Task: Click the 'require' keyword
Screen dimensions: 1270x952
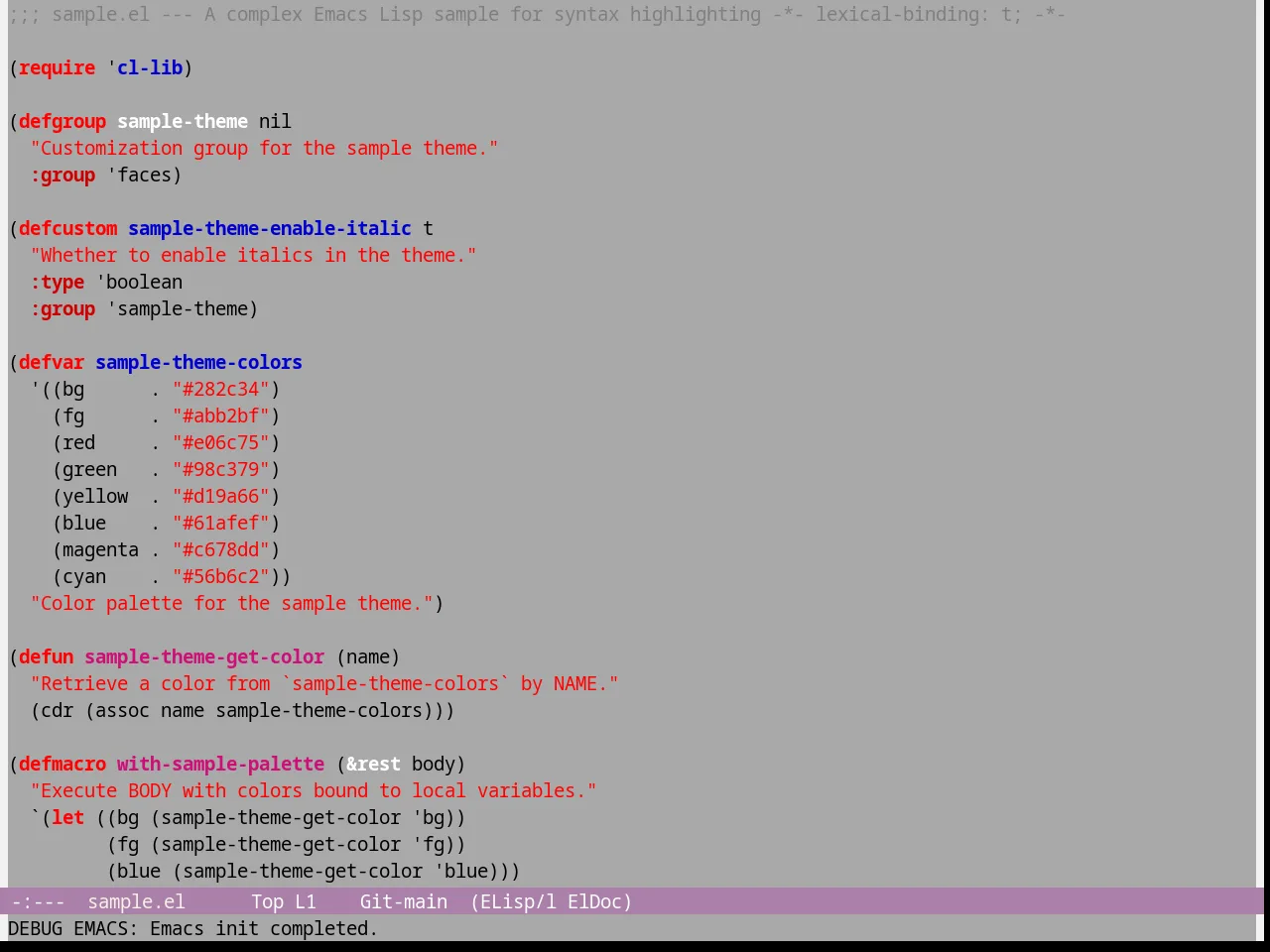Action: pyautogui.click(x=58, y=67)
